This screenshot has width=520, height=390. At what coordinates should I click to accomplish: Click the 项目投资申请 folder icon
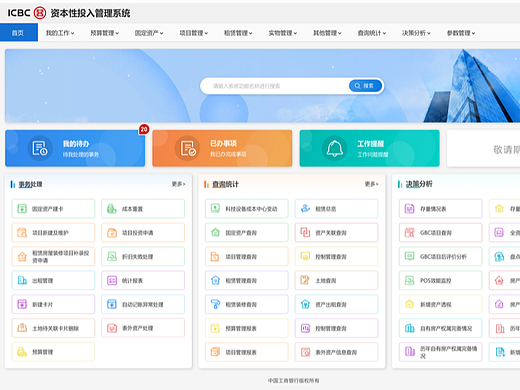[112, 233]
